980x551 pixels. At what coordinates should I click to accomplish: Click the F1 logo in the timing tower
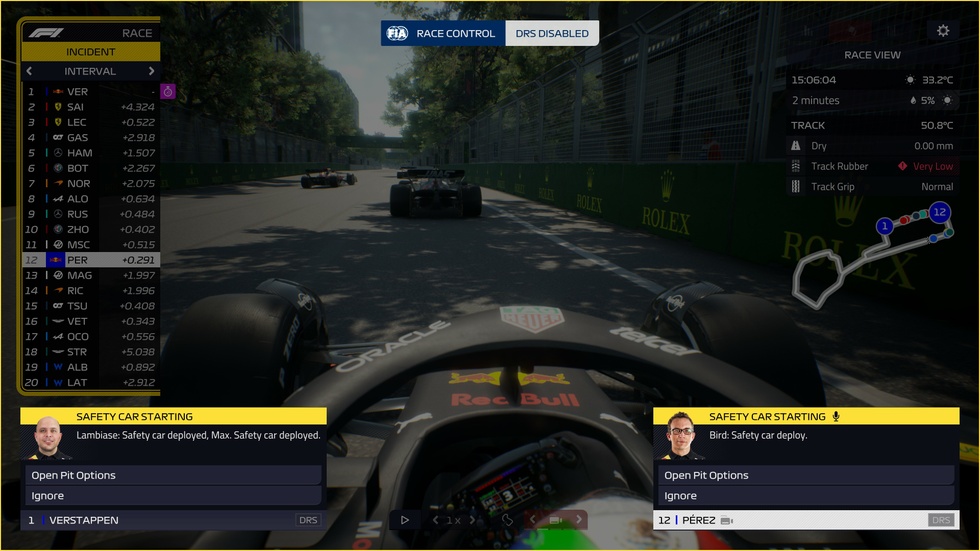[46, 33]
